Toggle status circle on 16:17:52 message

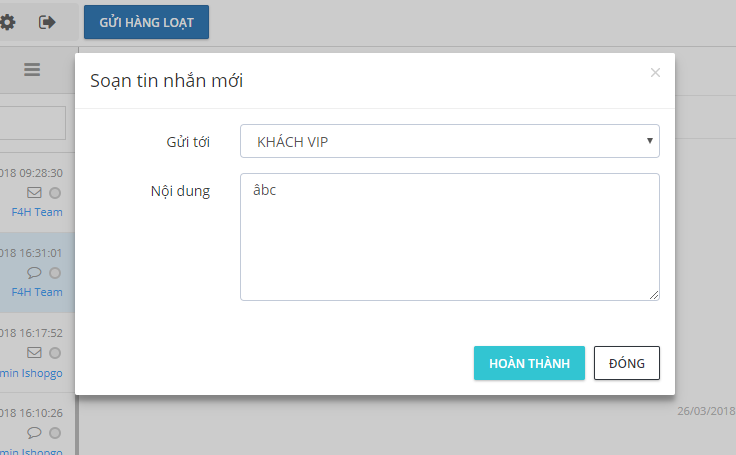coord(55,352)
